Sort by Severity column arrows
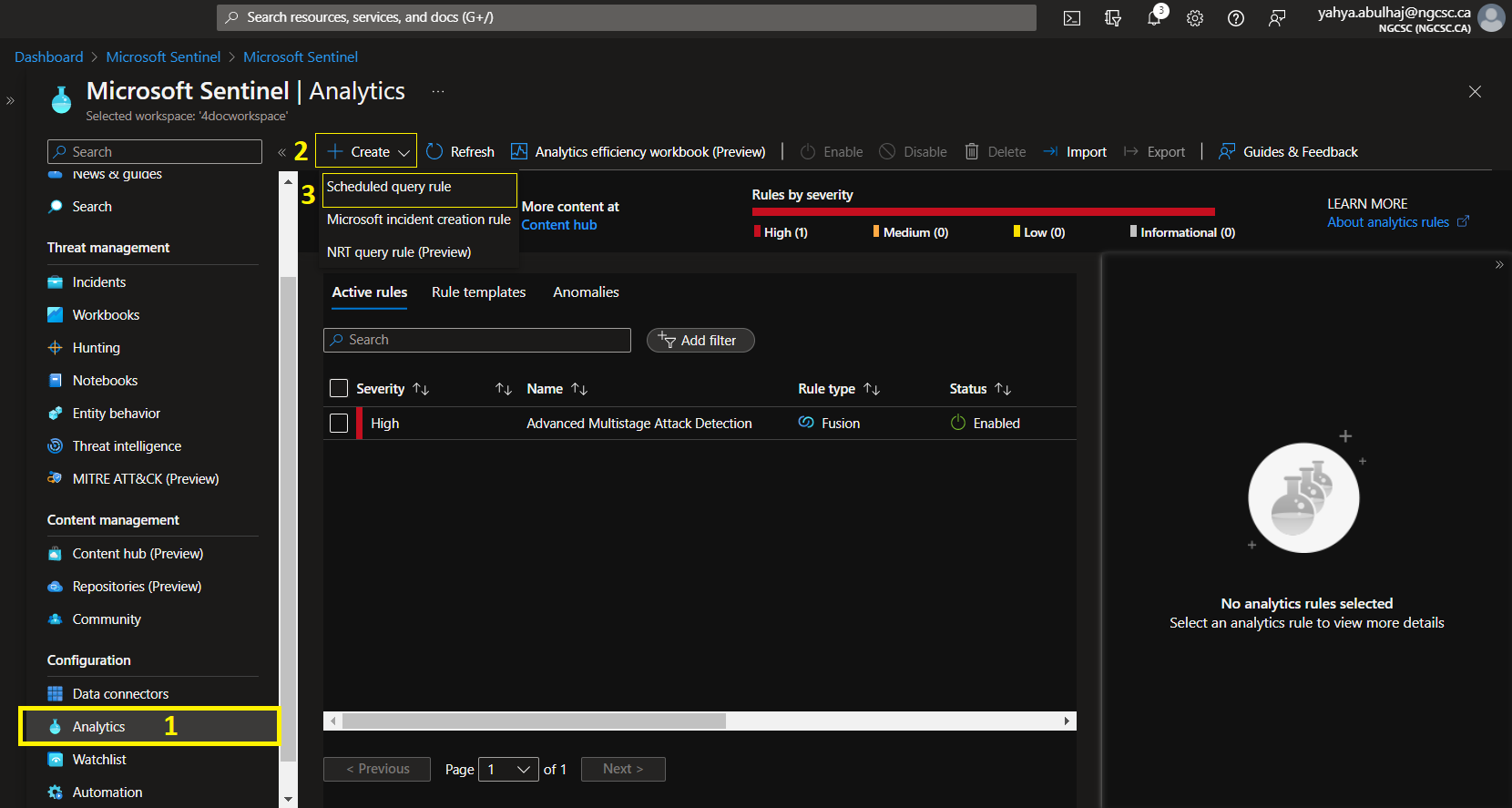The width and height of the screenshot is (1512, 808). point(421,389)
